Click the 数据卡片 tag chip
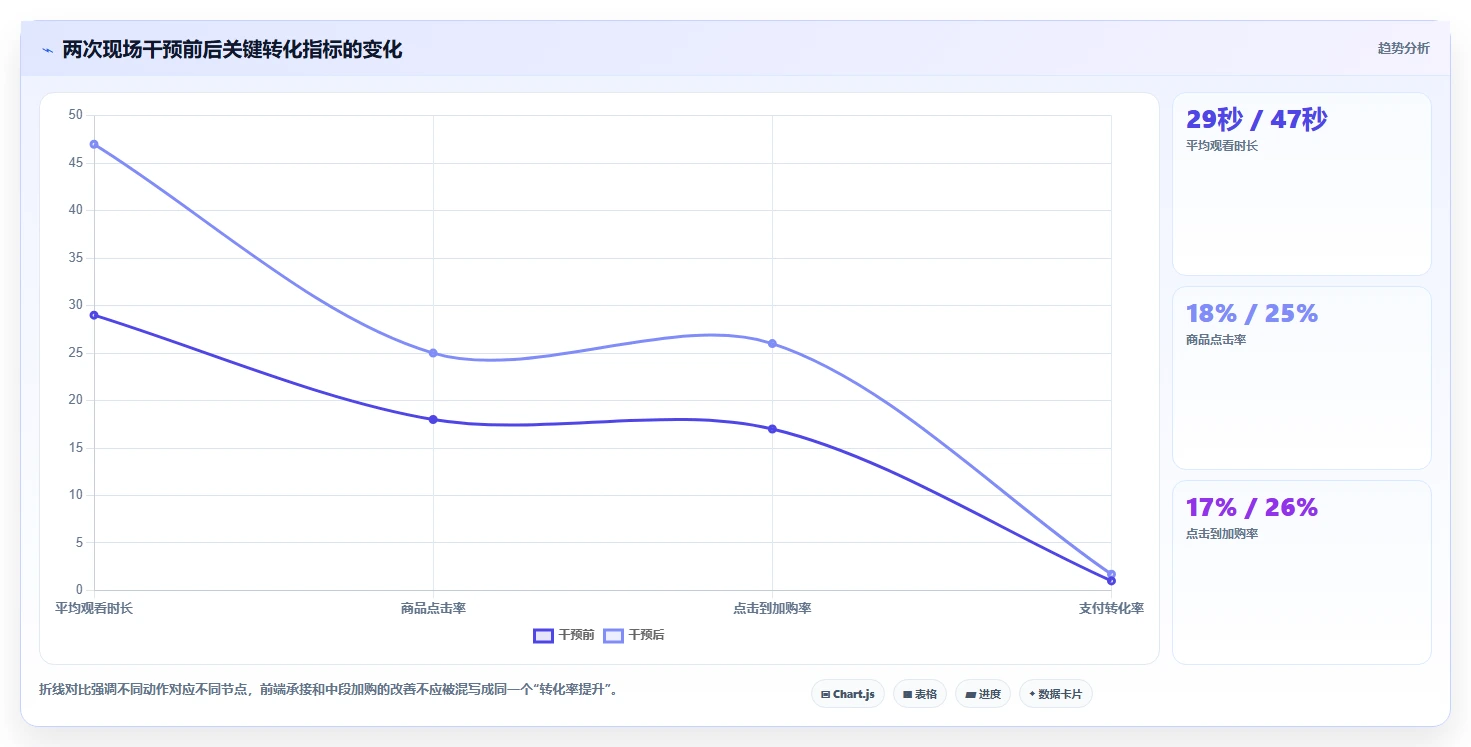 pyautogui.click(x=1056, y=694)
